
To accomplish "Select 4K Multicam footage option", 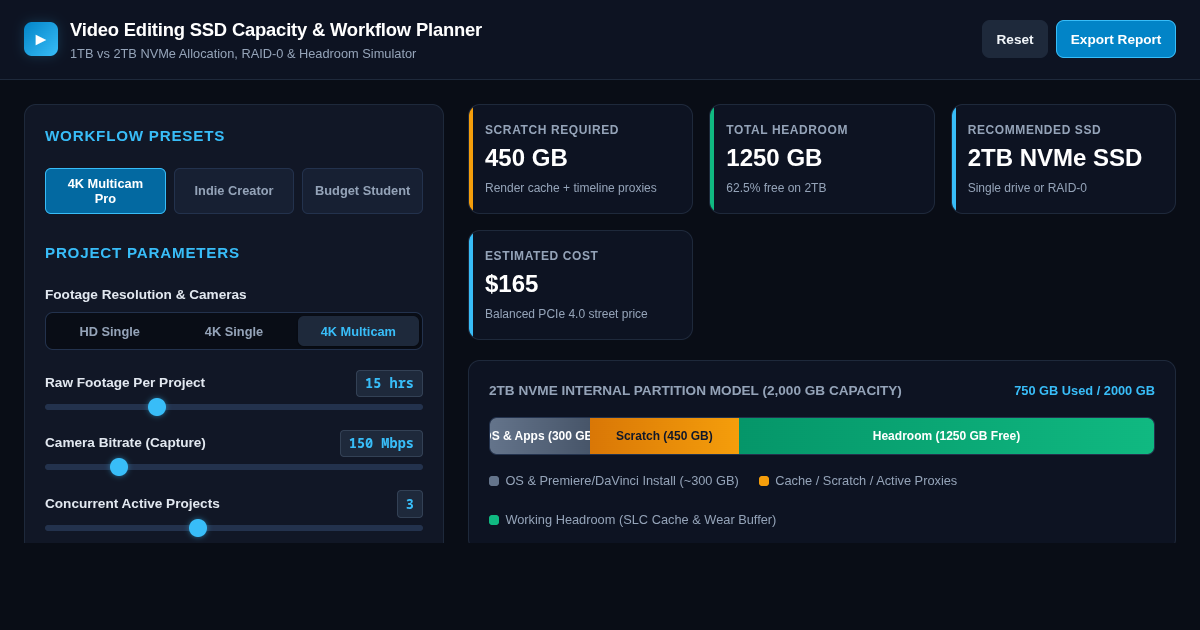I will [x=358, y=331].
